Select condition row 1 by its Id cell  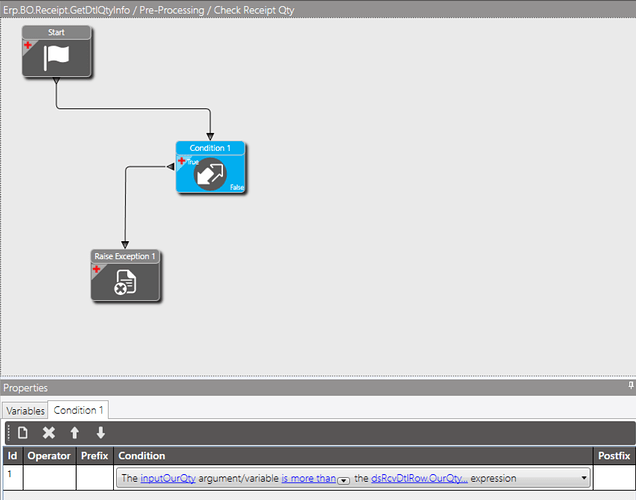pos(13,477)
